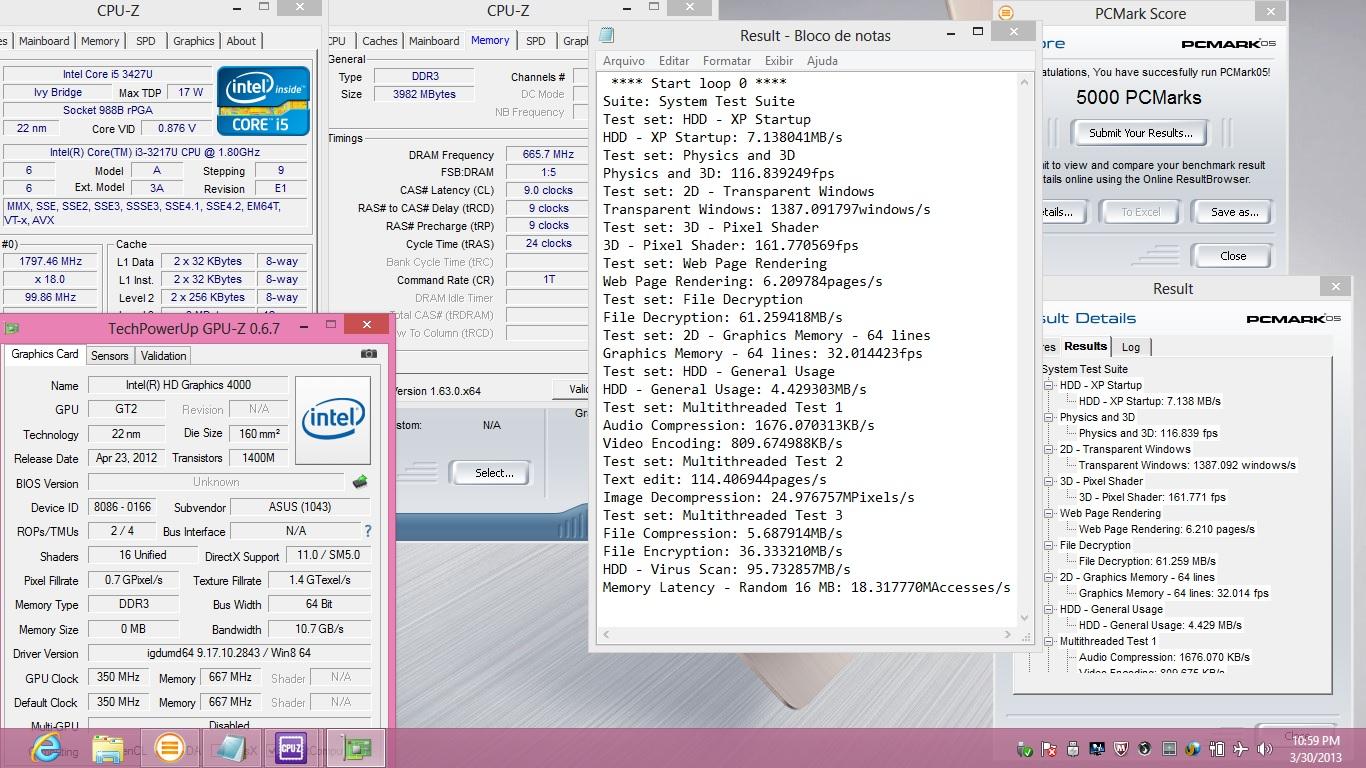Collapse 2D - Graphics Memory - 64 lines node

click(1049, 577)
